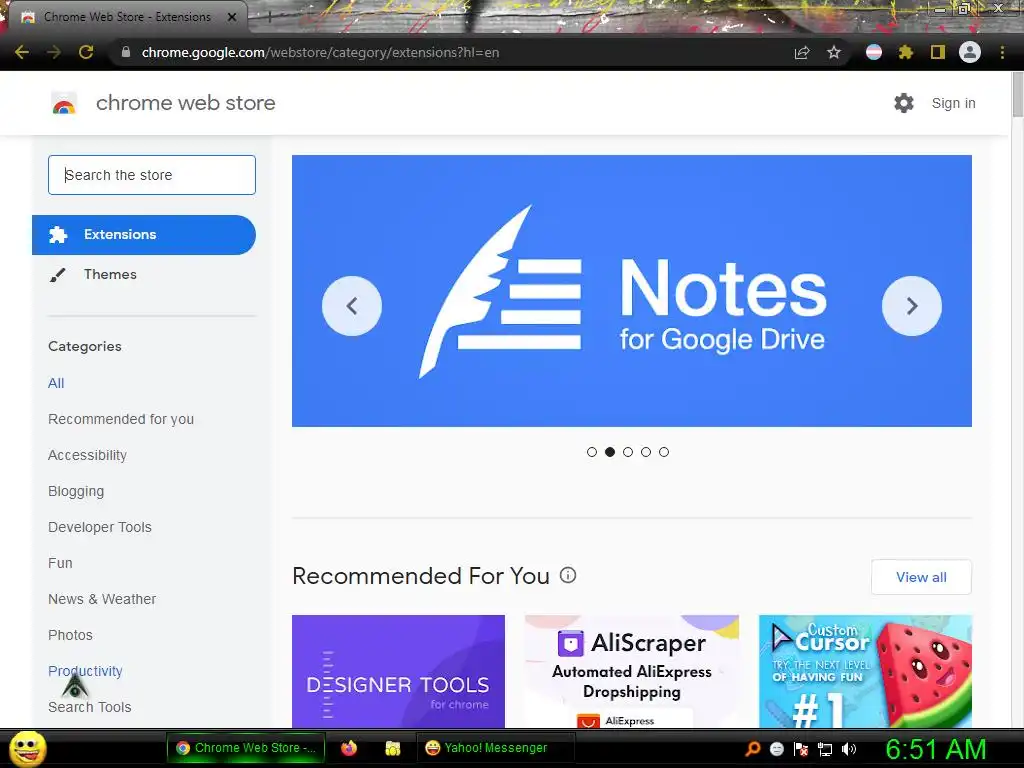Select the third carousel dot
1024x768 pixels.
pyautogui.click(x=628, y=452)
